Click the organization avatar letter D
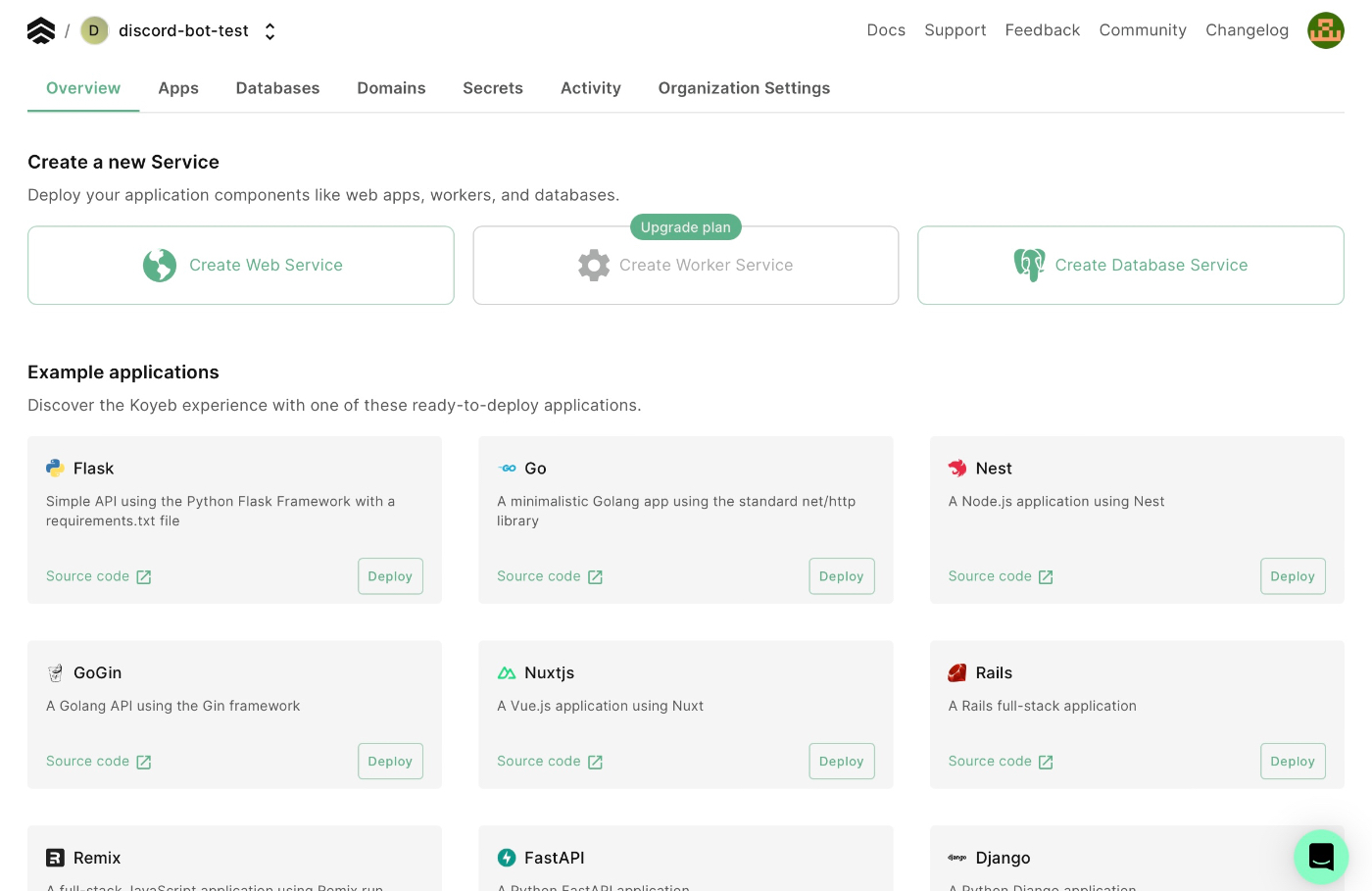The height and width of the screenshot is (891, 1372). (94, 30)
